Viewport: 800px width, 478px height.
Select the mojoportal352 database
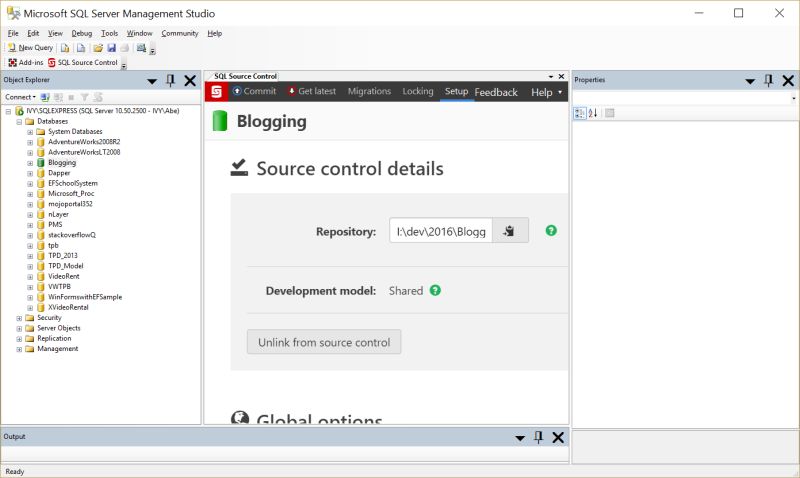point(70,204)
